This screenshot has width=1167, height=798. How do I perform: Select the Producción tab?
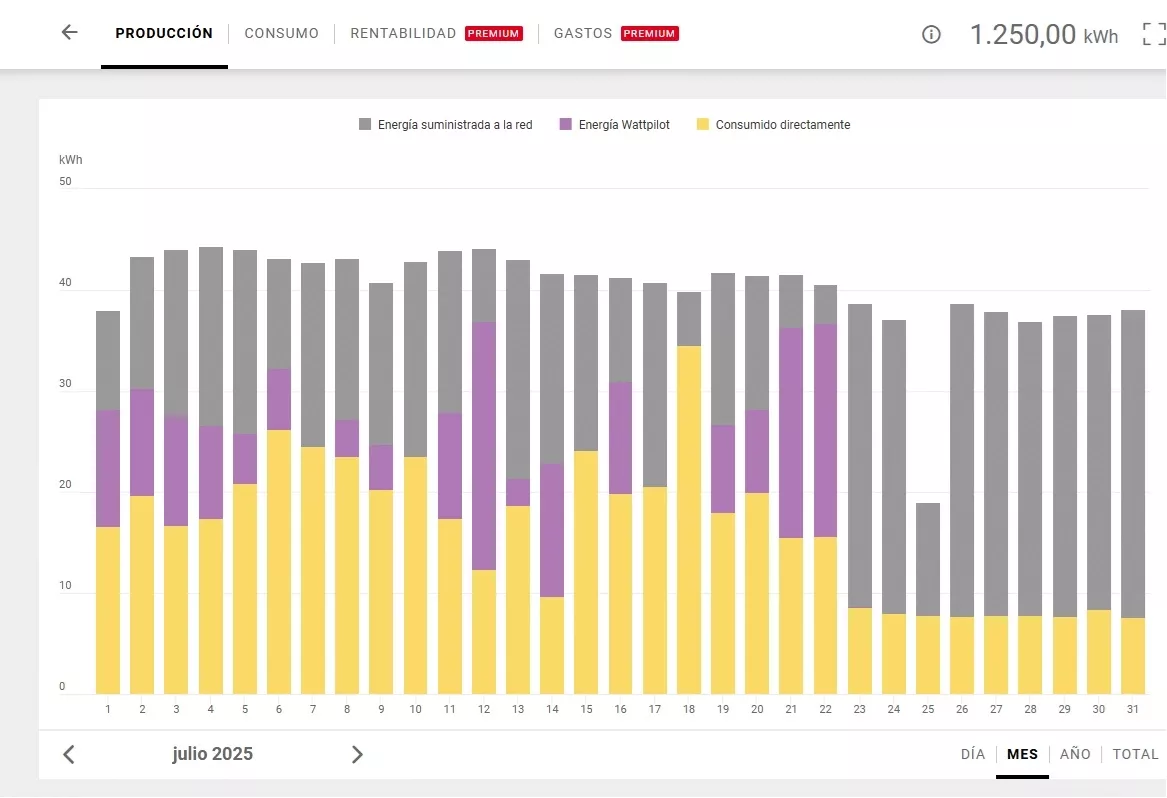(164, 33)
